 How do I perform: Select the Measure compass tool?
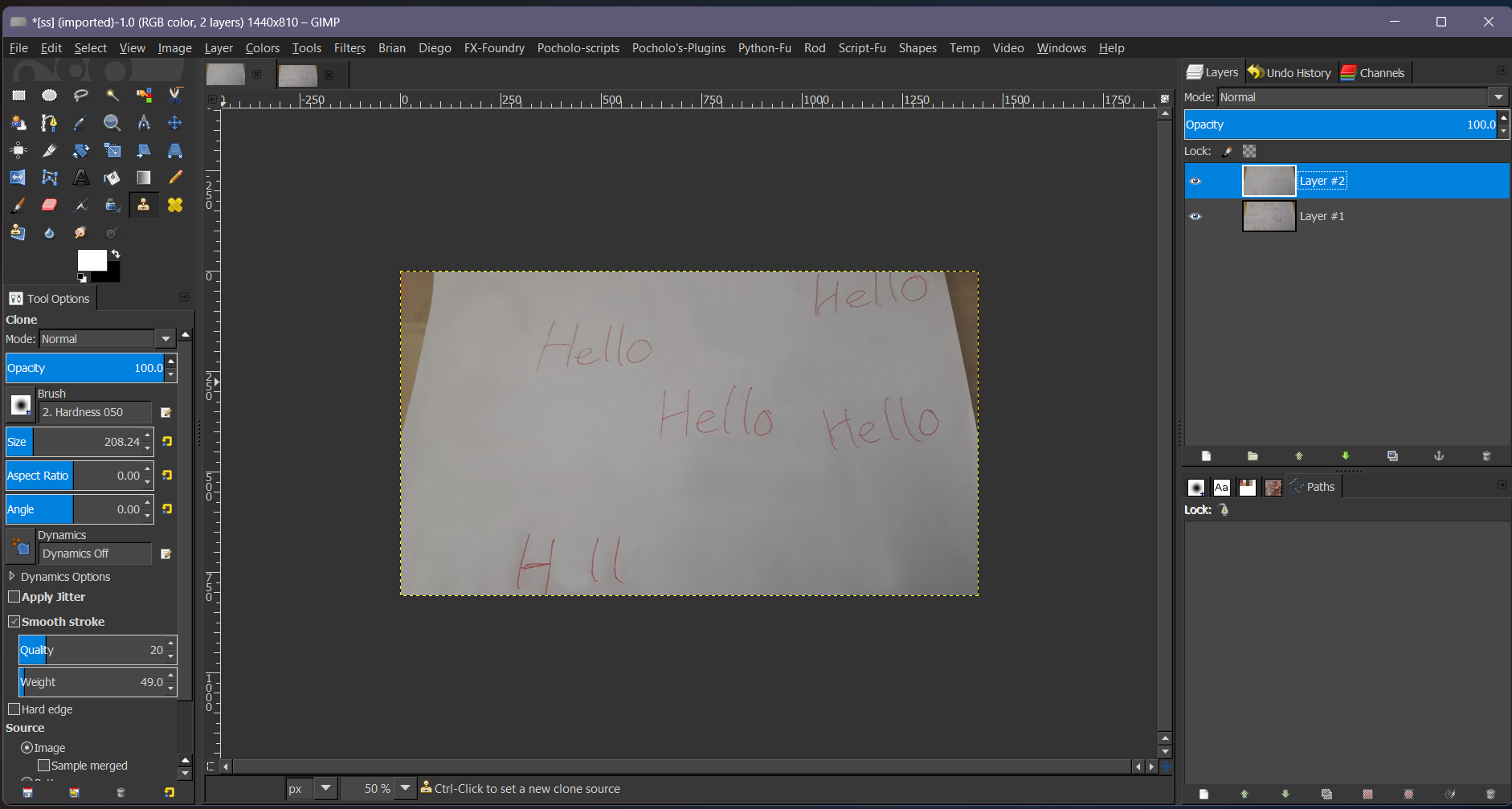click(x=144, y=123)
